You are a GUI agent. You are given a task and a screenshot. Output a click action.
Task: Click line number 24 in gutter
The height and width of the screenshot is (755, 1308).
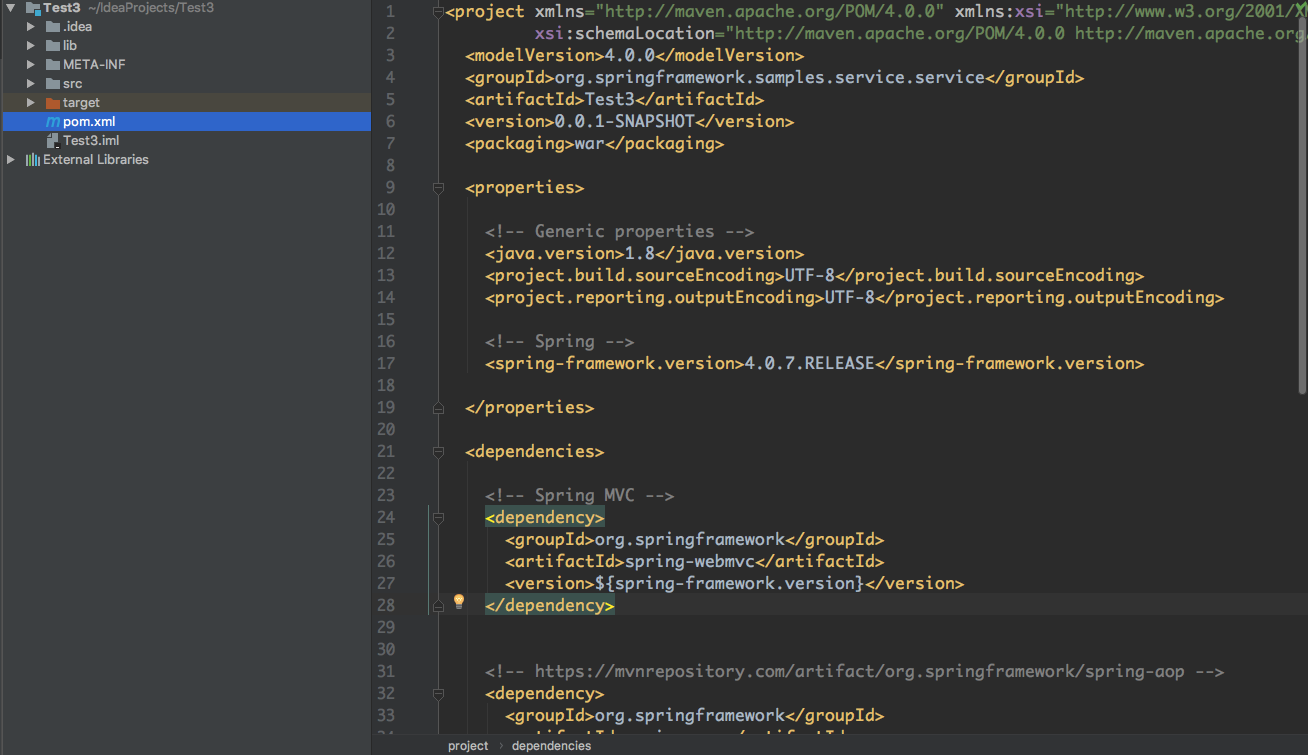click(x=386, y=517)
